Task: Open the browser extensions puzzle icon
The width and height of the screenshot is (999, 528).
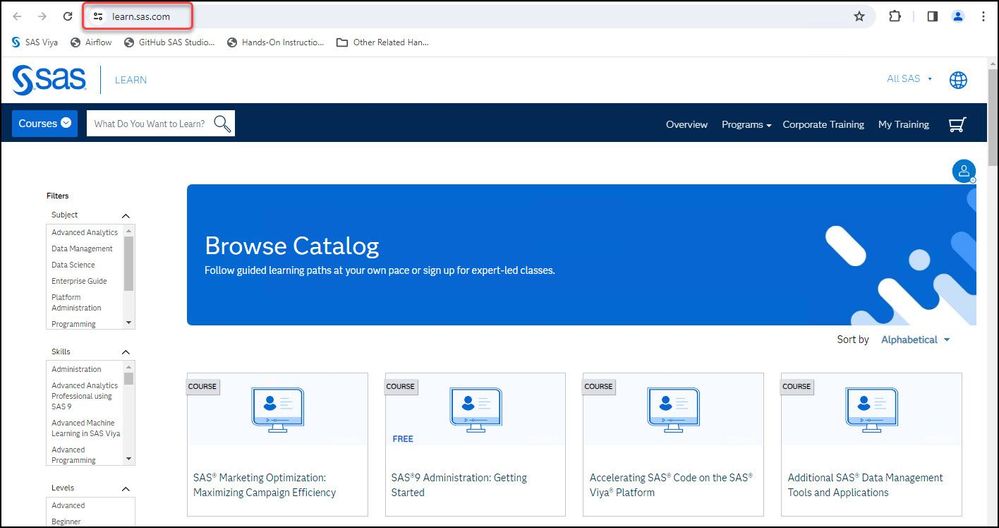Action: [x=895, y=17]
